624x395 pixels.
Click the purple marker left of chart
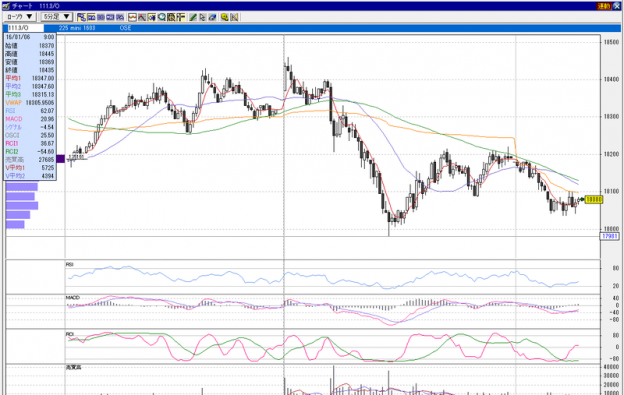(x=60, y=159)
